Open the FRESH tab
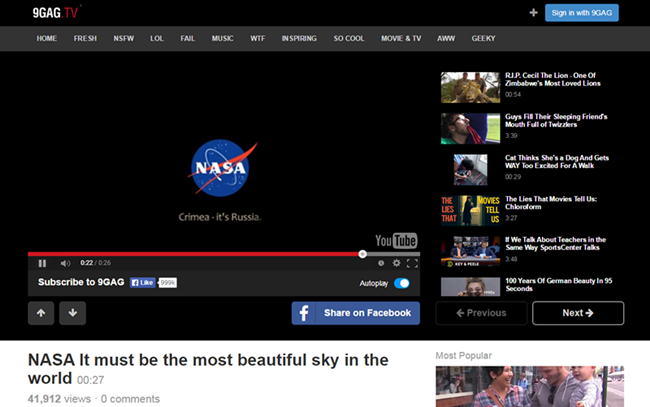This screenshot has height=407, width=650. pos(85,38)
